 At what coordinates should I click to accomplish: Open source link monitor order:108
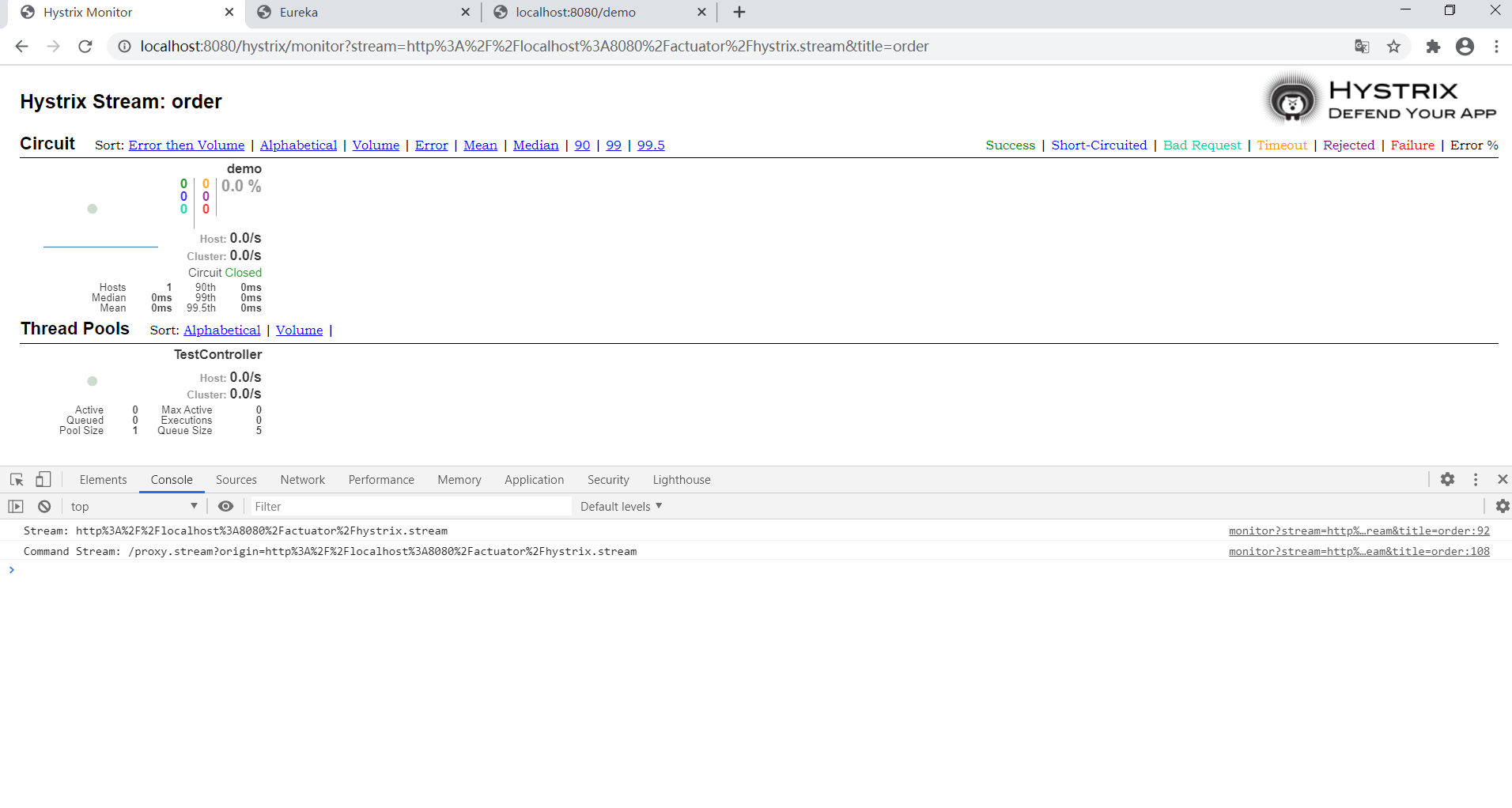point(1359,551)
